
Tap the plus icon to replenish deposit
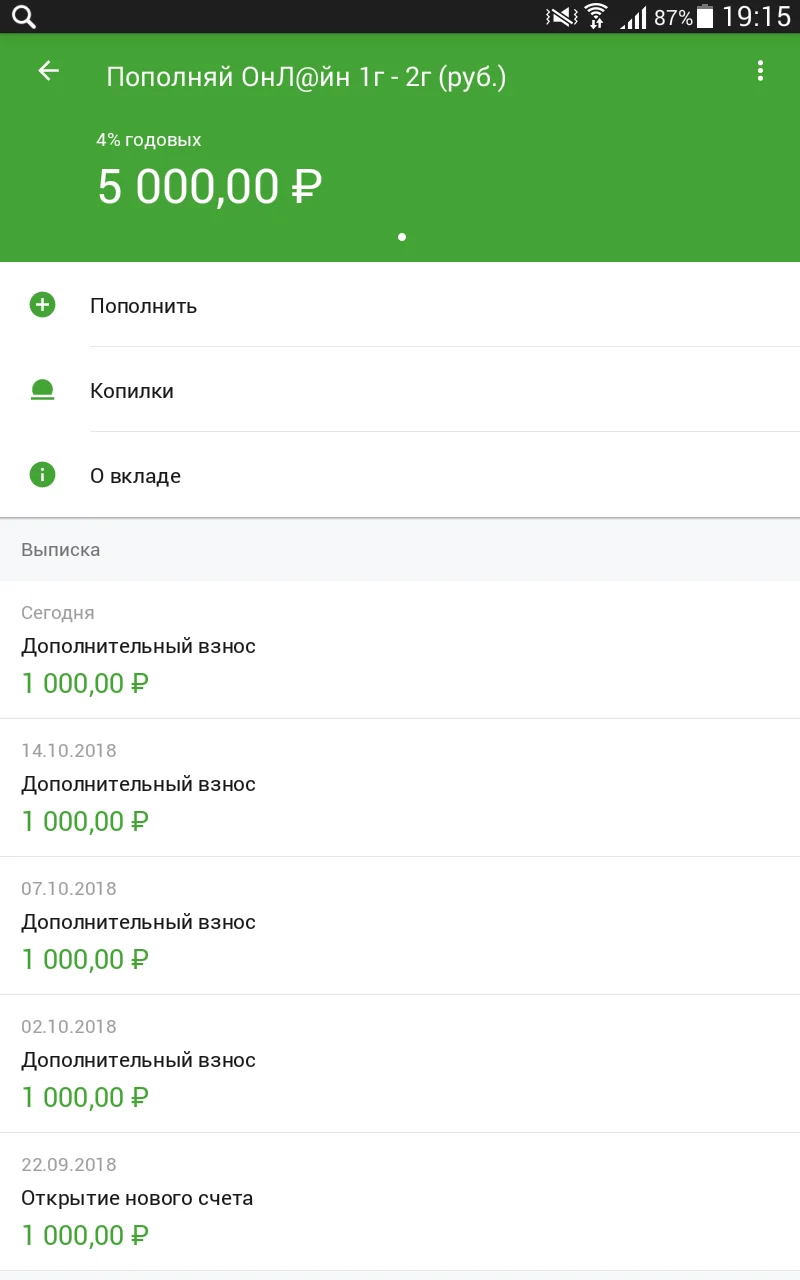[x=41, y=305]
